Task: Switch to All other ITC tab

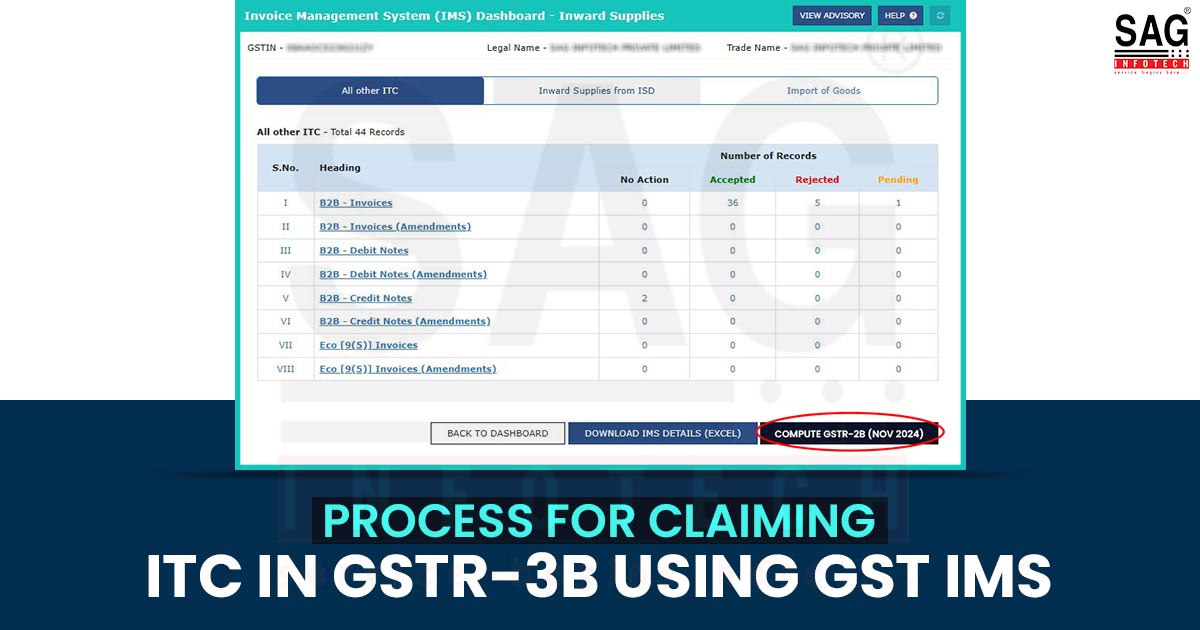Action: coord(370,91)
